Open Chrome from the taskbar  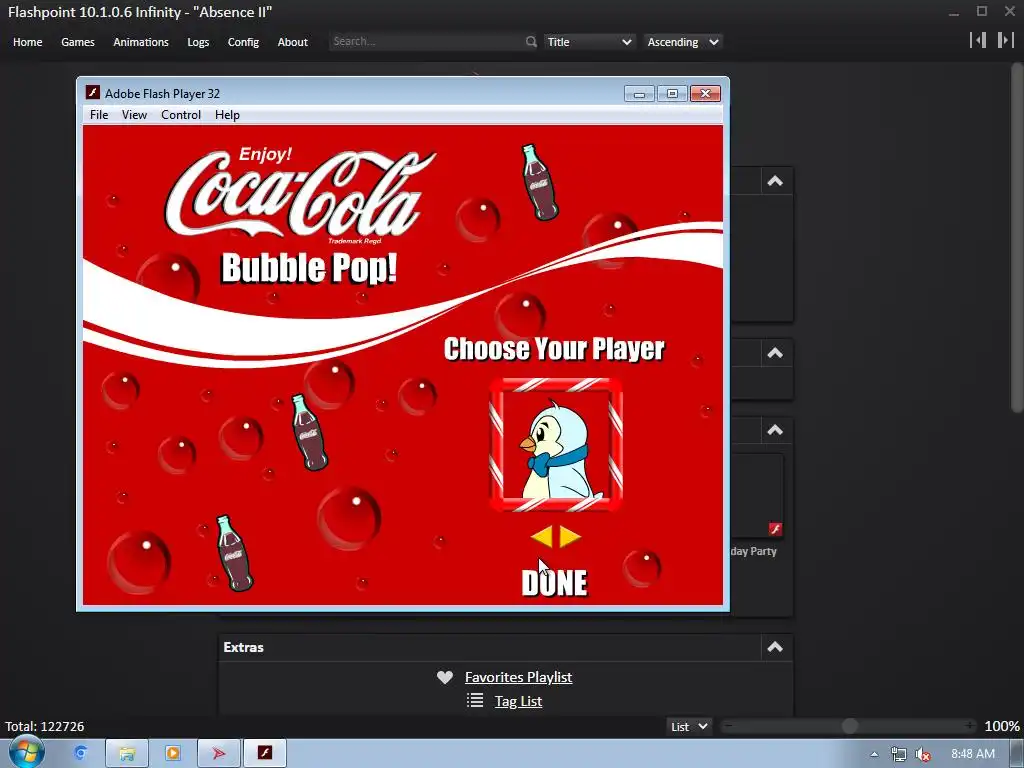point(80,753)
